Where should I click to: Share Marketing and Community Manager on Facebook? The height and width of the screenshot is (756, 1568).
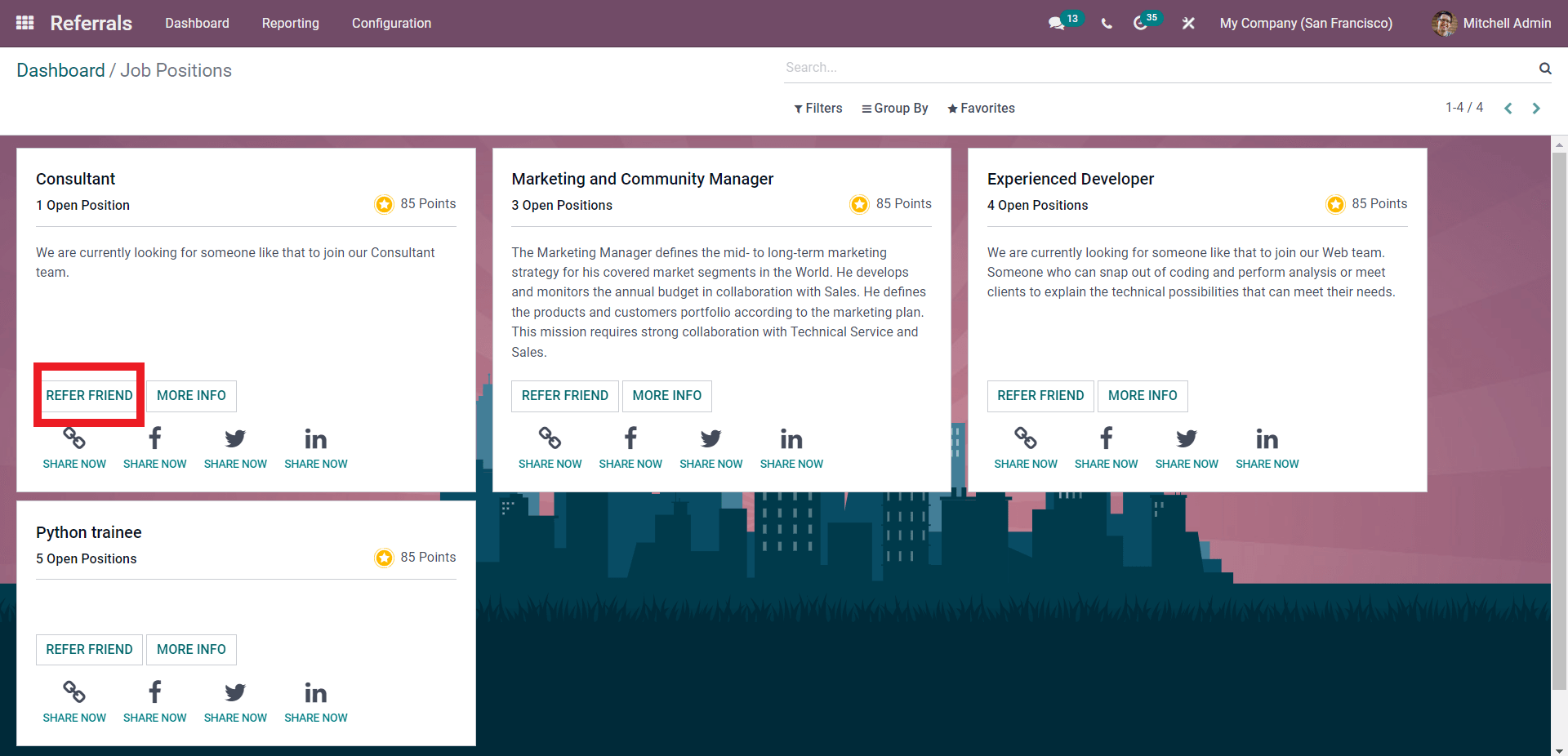[630, 438]
